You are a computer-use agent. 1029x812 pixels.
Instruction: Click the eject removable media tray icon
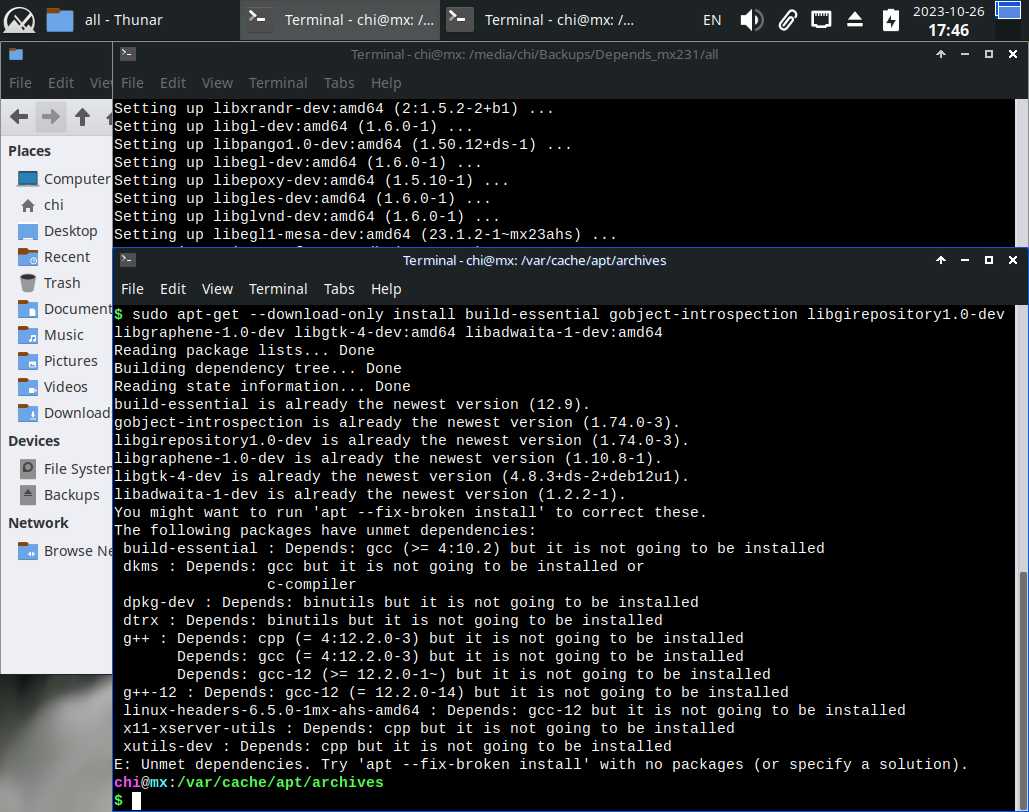pos(854,20)
